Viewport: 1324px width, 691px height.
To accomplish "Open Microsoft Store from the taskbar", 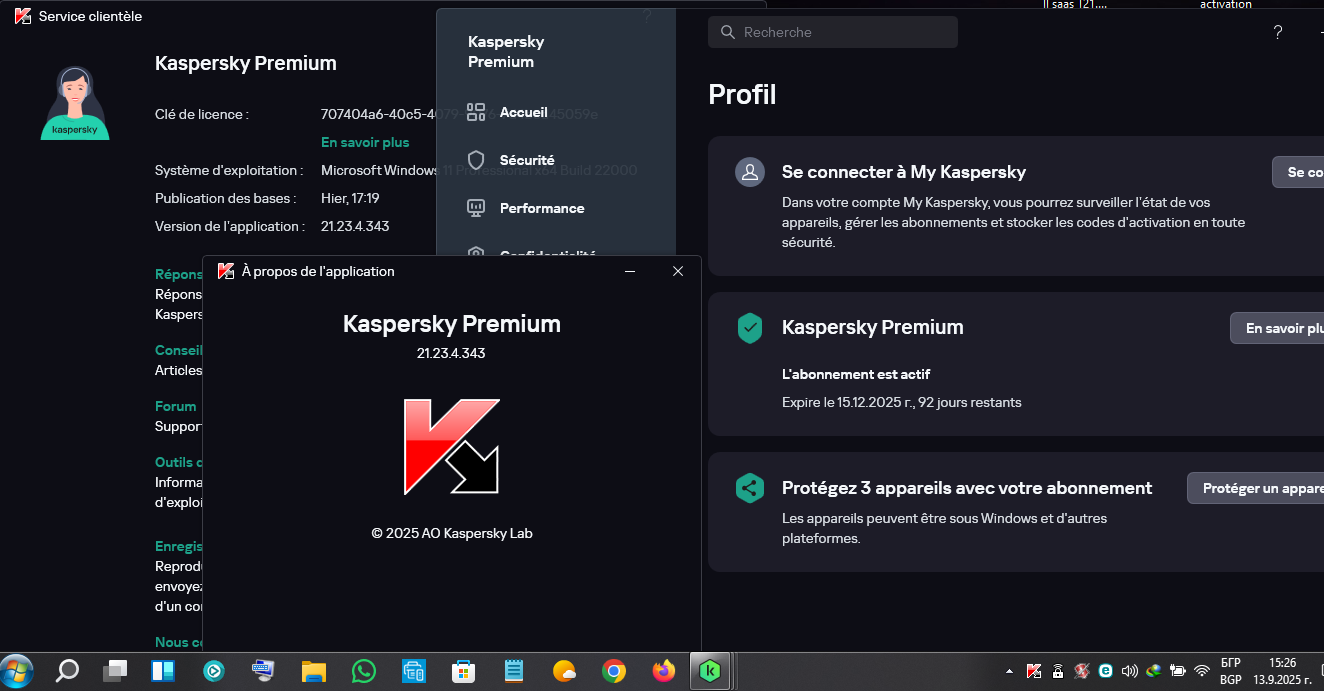I will (464, 671).
